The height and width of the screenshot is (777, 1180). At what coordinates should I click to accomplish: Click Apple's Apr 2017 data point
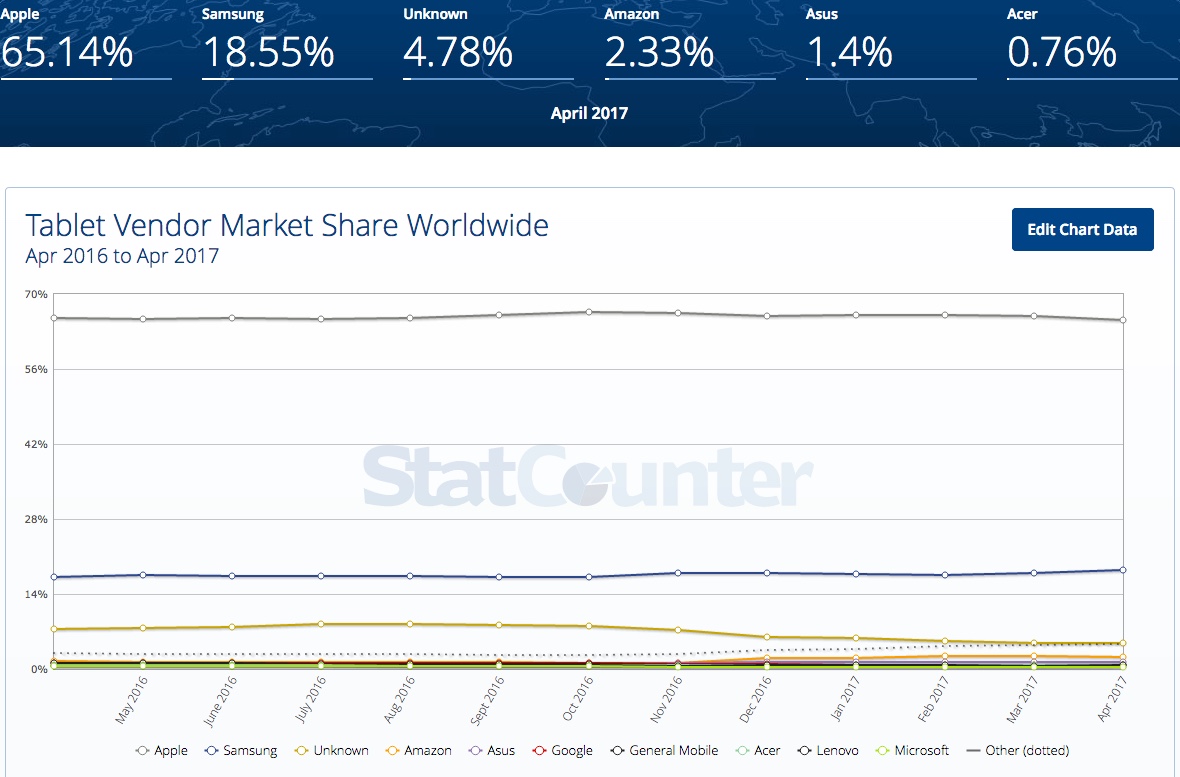(1123, 320)
